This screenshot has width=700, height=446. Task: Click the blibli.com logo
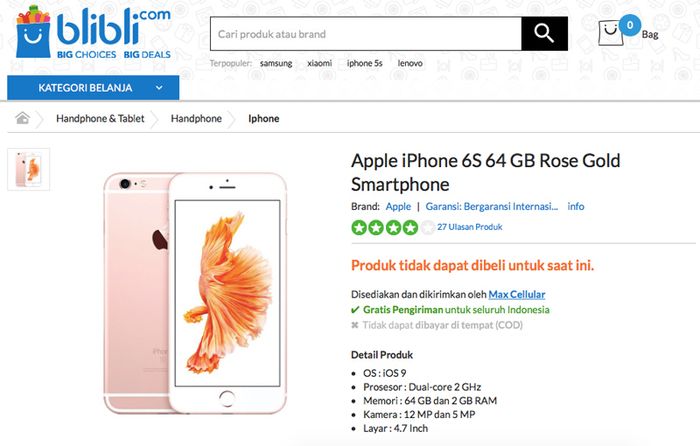93,33
